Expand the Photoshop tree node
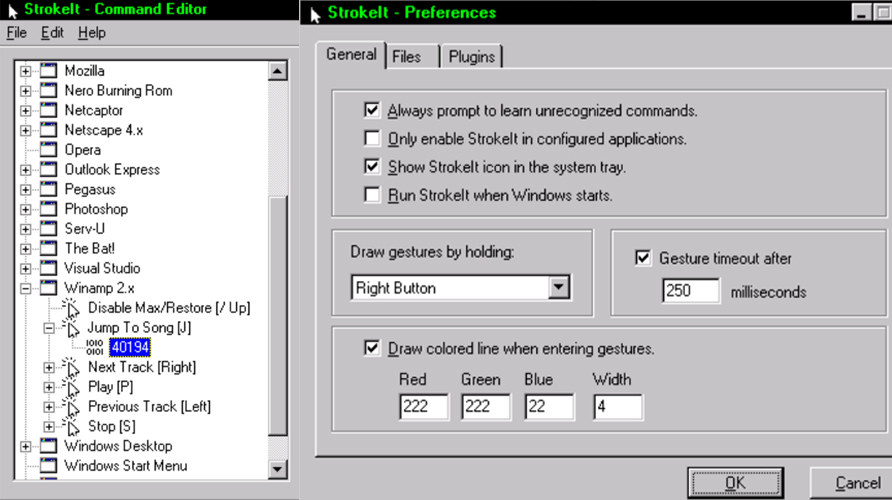The image size is (892, 500). (26, 209)
